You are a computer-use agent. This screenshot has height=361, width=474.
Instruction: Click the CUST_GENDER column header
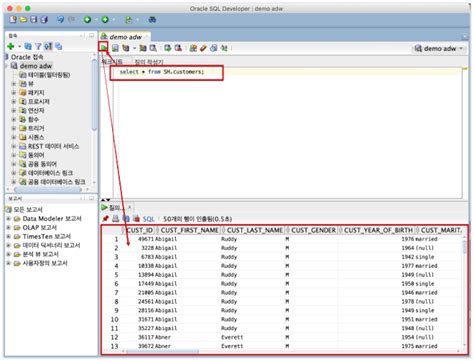[313, 230]
